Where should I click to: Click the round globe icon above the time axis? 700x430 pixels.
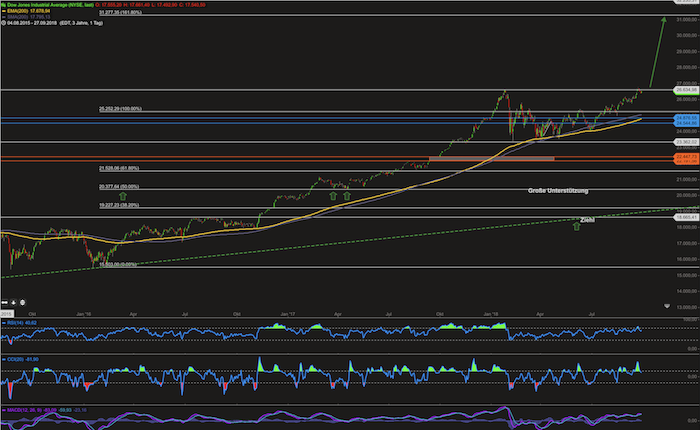tap(22, 302)
